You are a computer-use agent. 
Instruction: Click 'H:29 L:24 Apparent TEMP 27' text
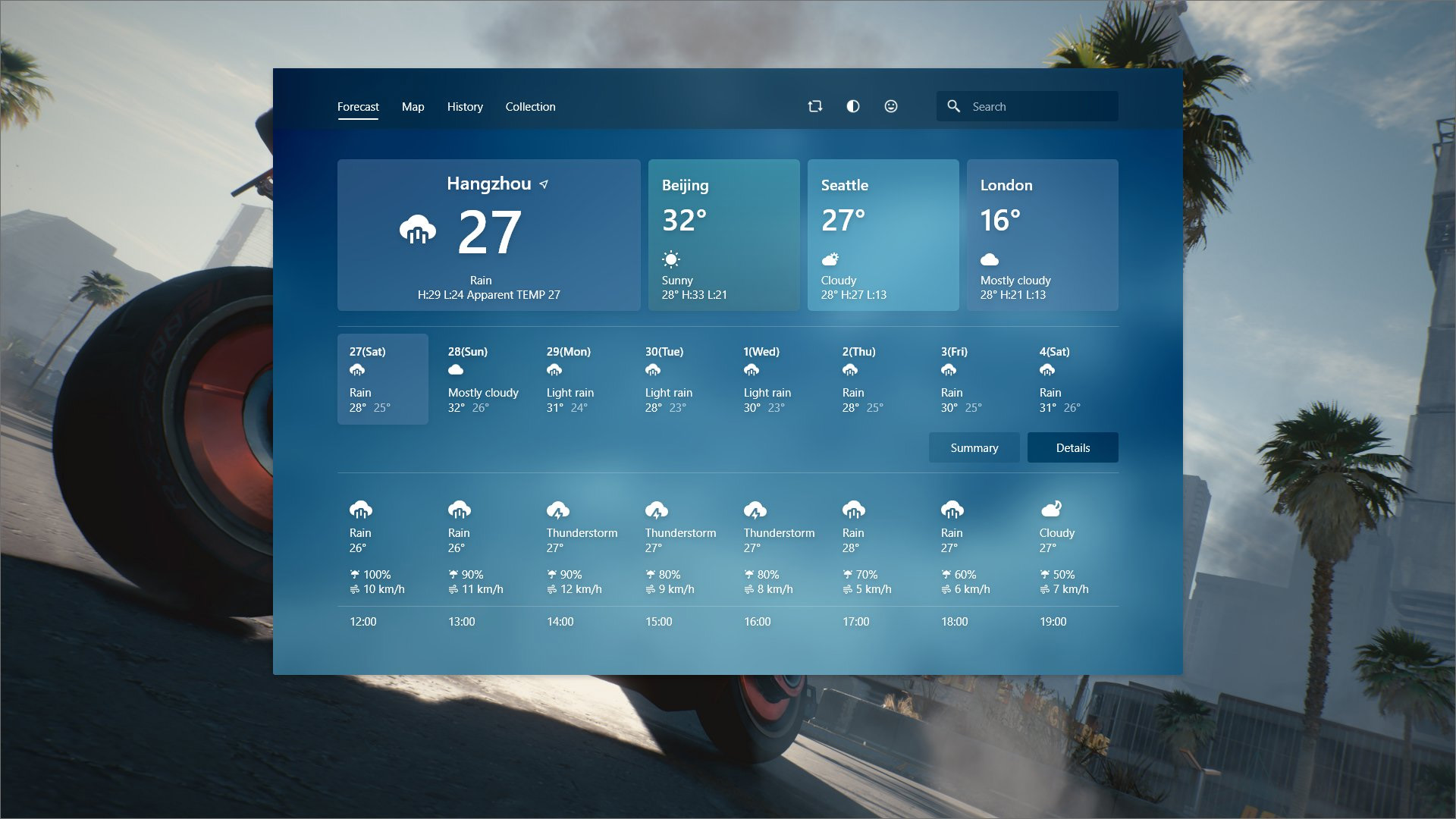point(489,295)
